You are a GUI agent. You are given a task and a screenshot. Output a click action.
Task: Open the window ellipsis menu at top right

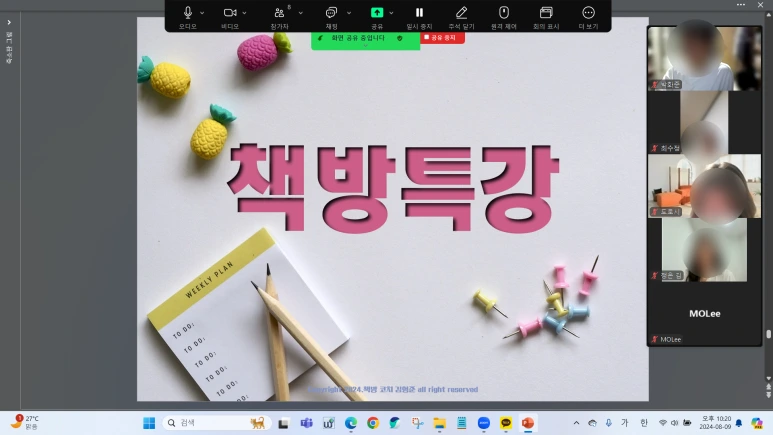coord(741,4)
